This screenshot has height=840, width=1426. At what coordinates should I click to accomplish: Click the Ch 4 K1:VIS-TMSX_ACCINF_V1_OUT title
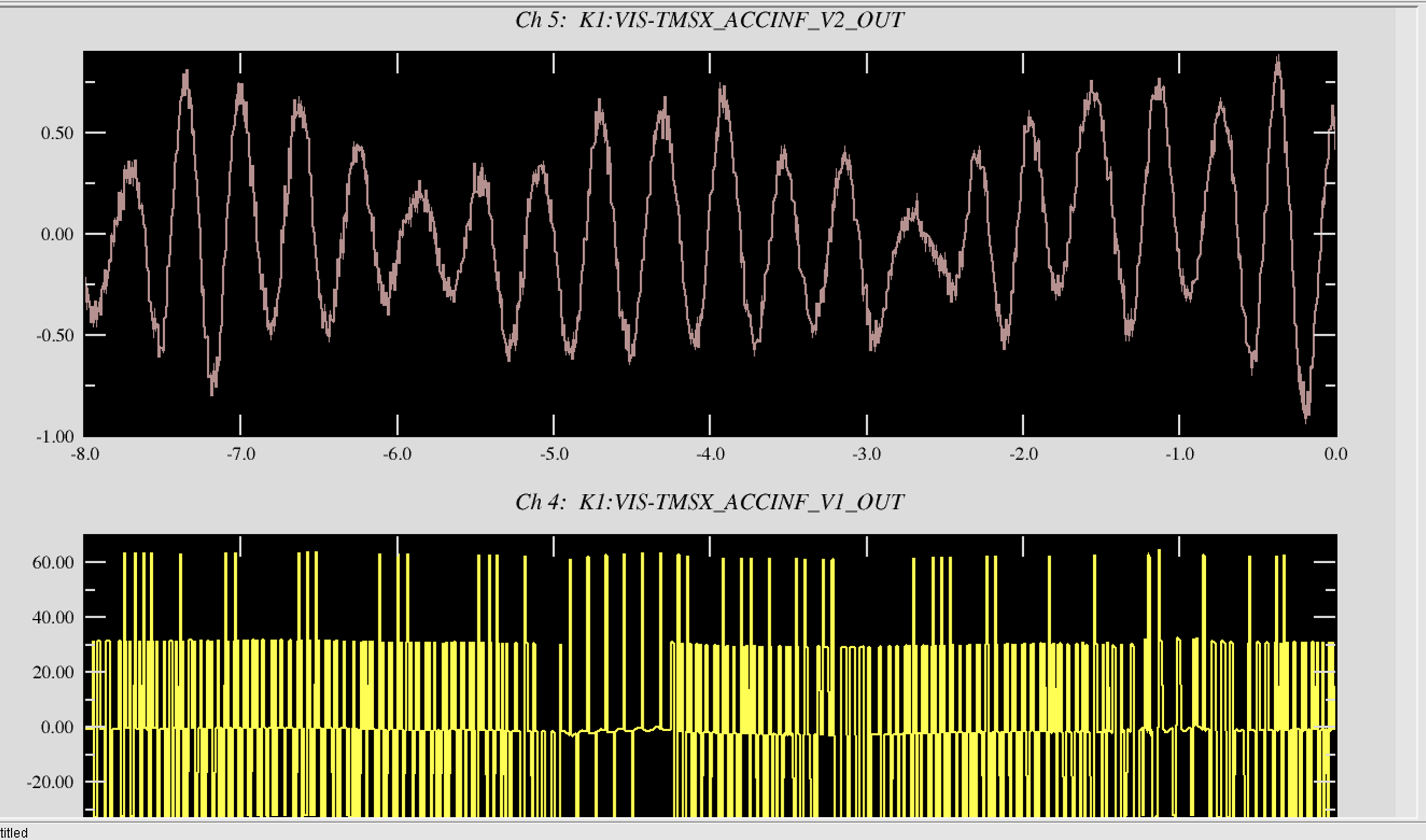pyautogui.click(x=709, y=502)
